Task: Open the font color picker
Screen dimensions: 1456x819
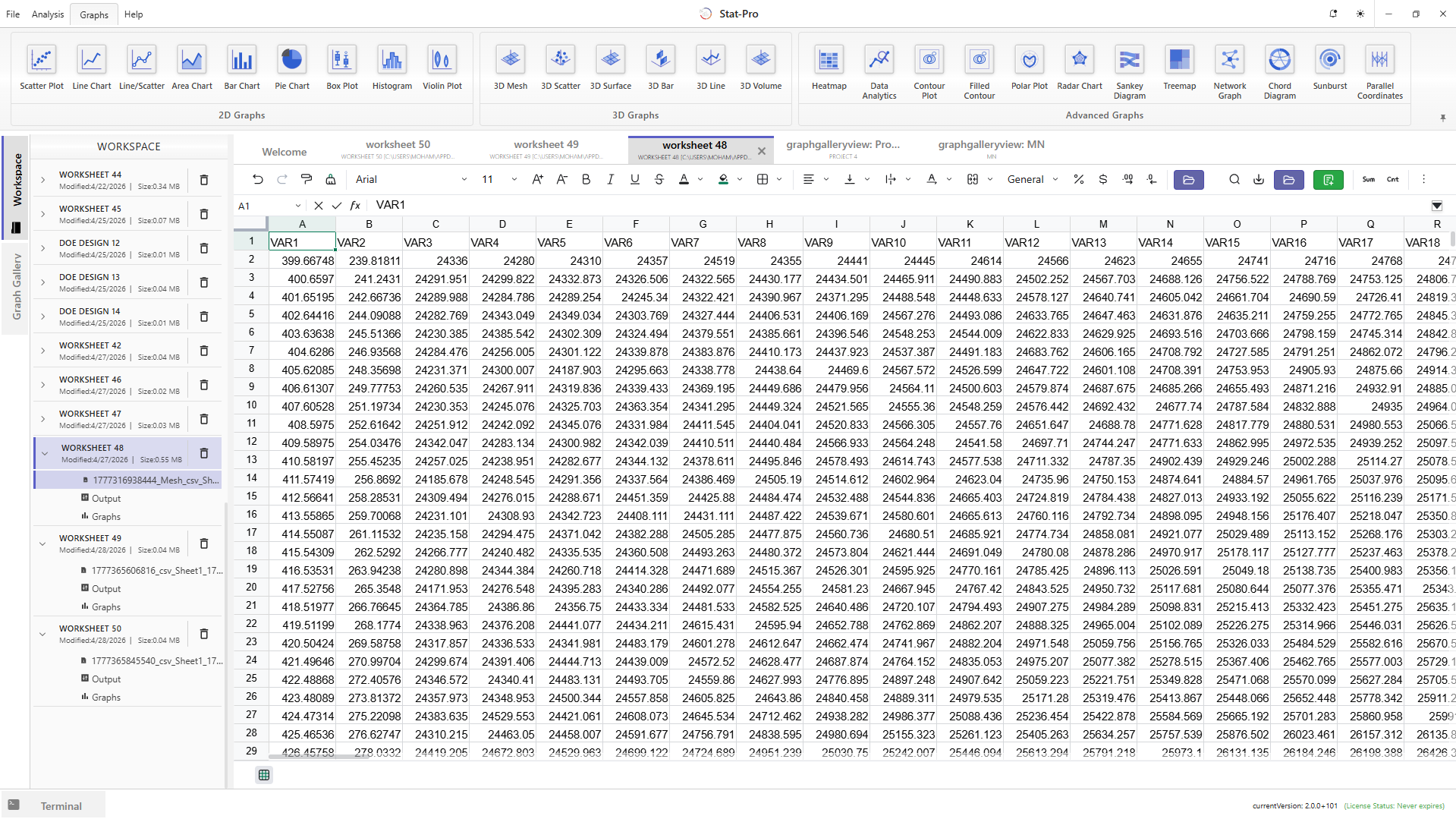Action: click(x=684, y=179)
